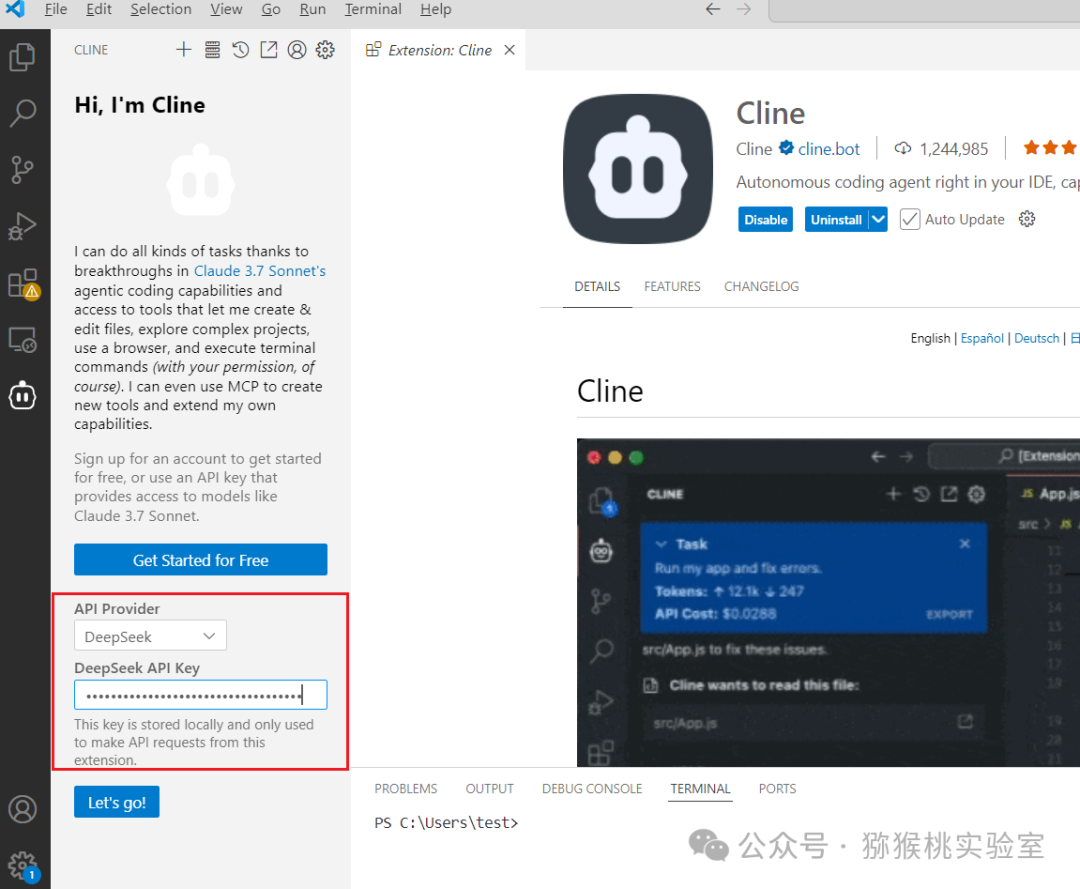Open the cline.bot publisher link

pyautogui.click(x=829, y=149)
